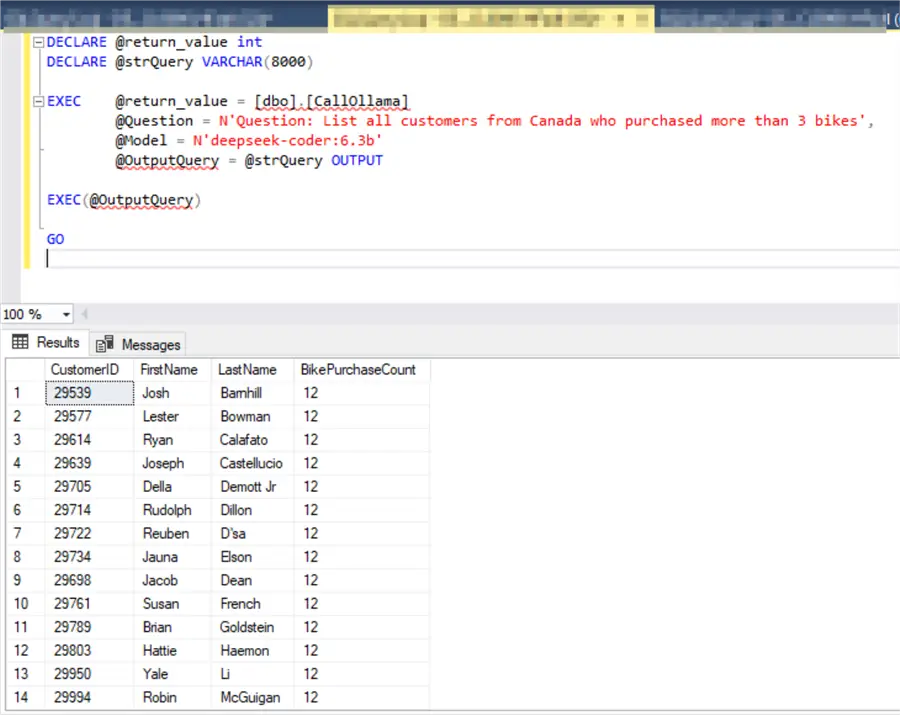Image resolution: width=900 pixels, height=715 pixels.
Task: Select the FirstName cell Joseph
Action: pyautogui.click(x=172, y=463)
